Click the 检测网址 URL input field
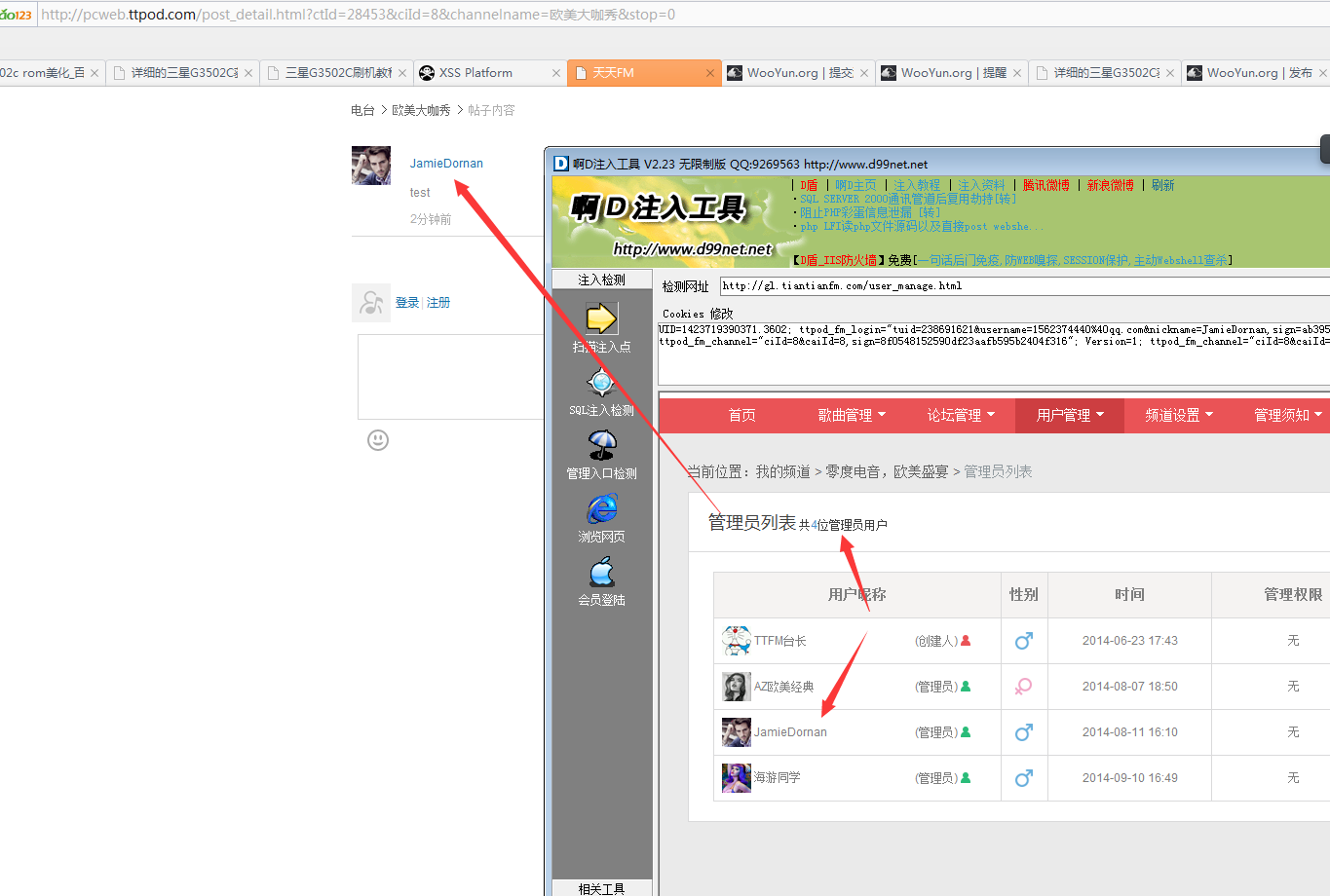Screen dimensions: 1330x896 tap(1025, 286)
